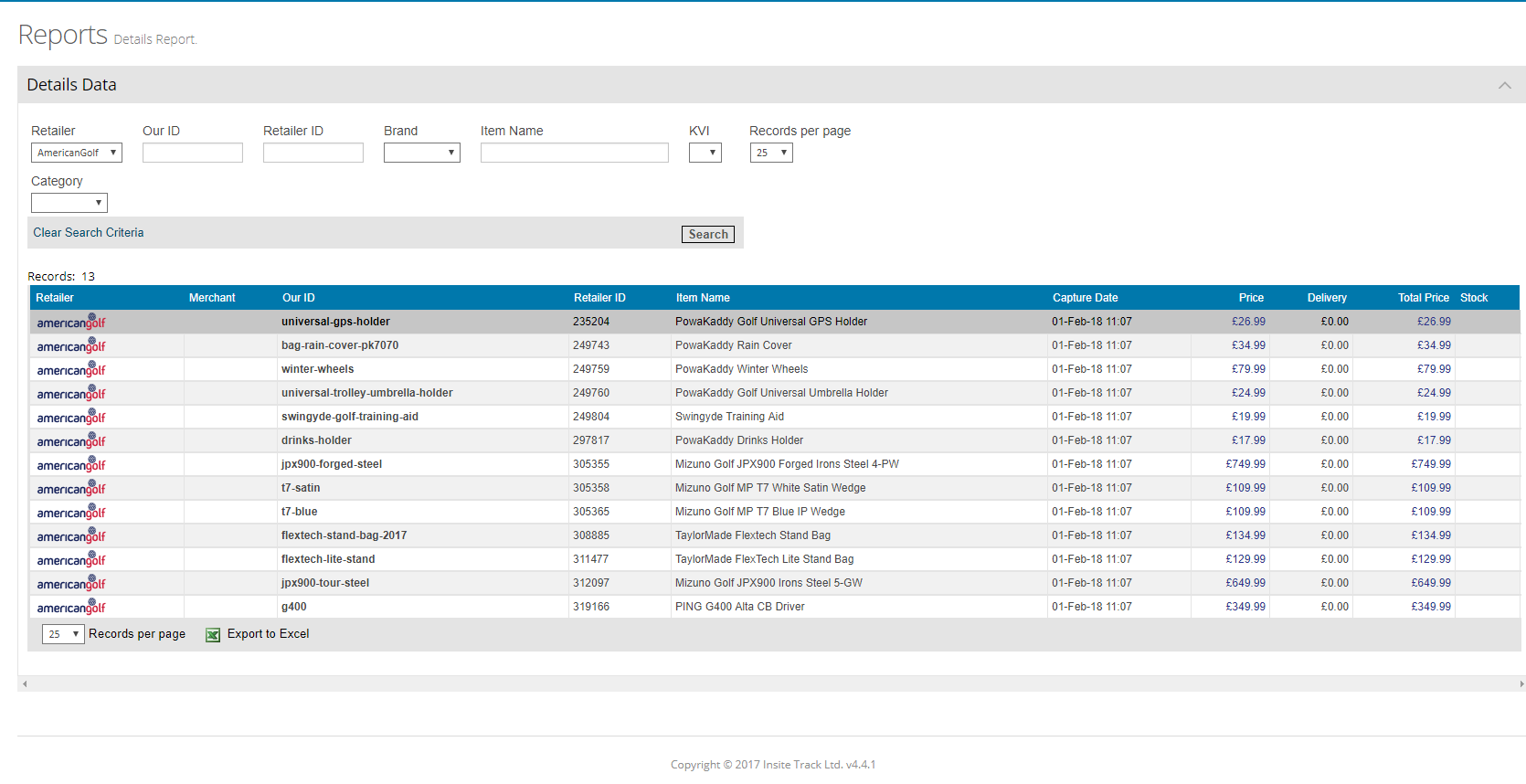This screenshot has width=1526, height=784.
Task: Expand the KVI dropdown
Action: [x=705, y=153]
